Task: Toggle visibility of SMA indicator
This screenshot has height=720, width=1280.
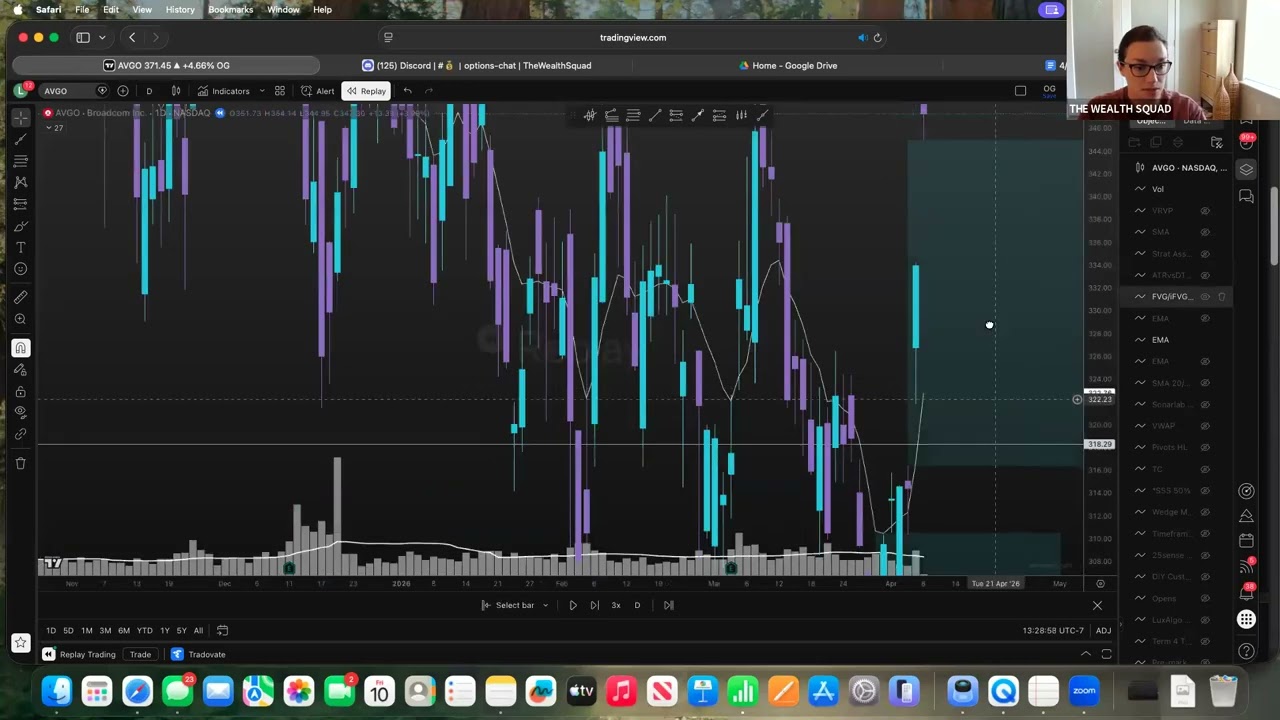Action: tap(1205, 232)
